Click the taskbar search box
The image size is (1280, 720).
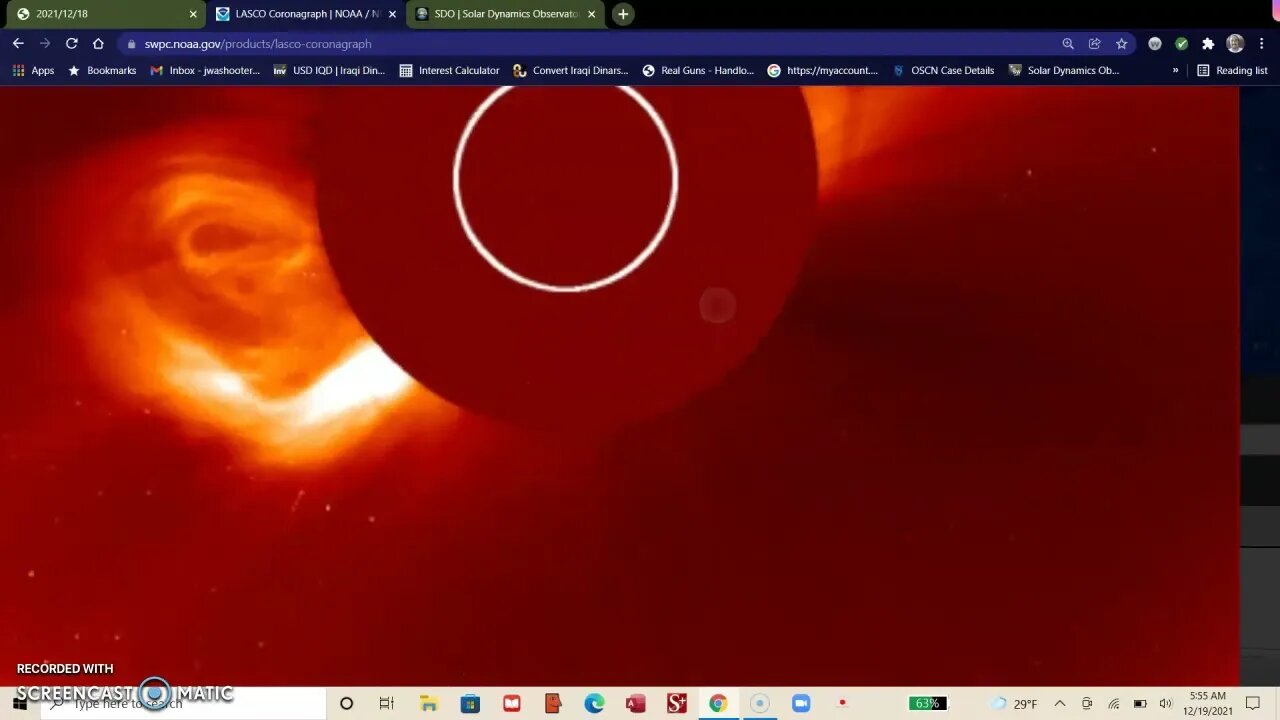pos(183,703)
